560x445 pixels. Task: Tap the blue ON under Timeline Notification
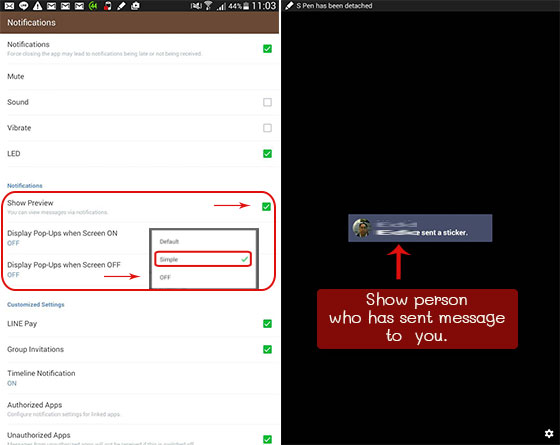pos(12,383)
